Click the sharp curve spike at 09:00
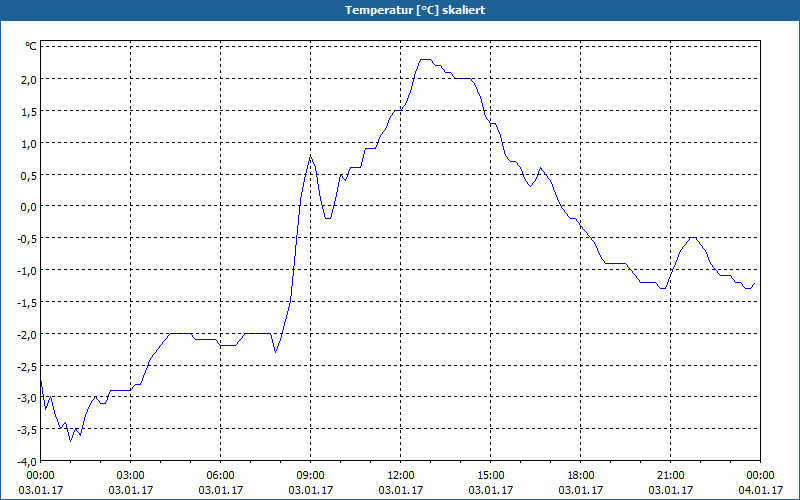The width and height of the screenshot is (800, 500). coord(310,156)
